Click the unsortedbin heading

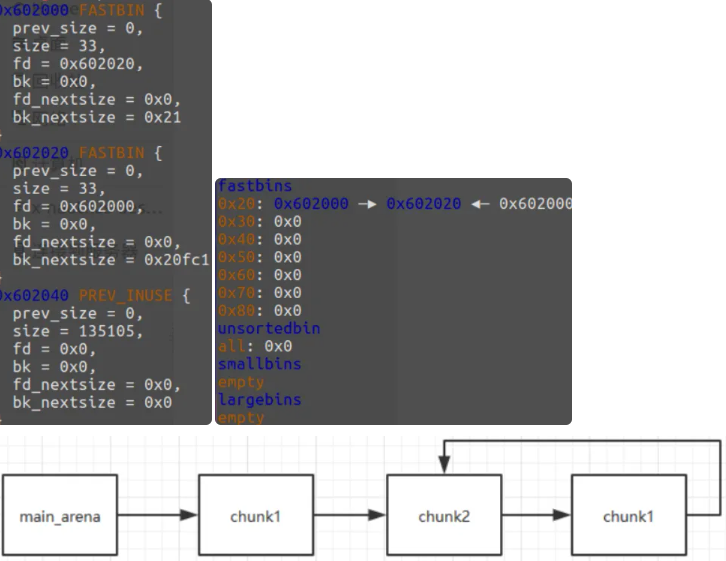coord(262,328)
